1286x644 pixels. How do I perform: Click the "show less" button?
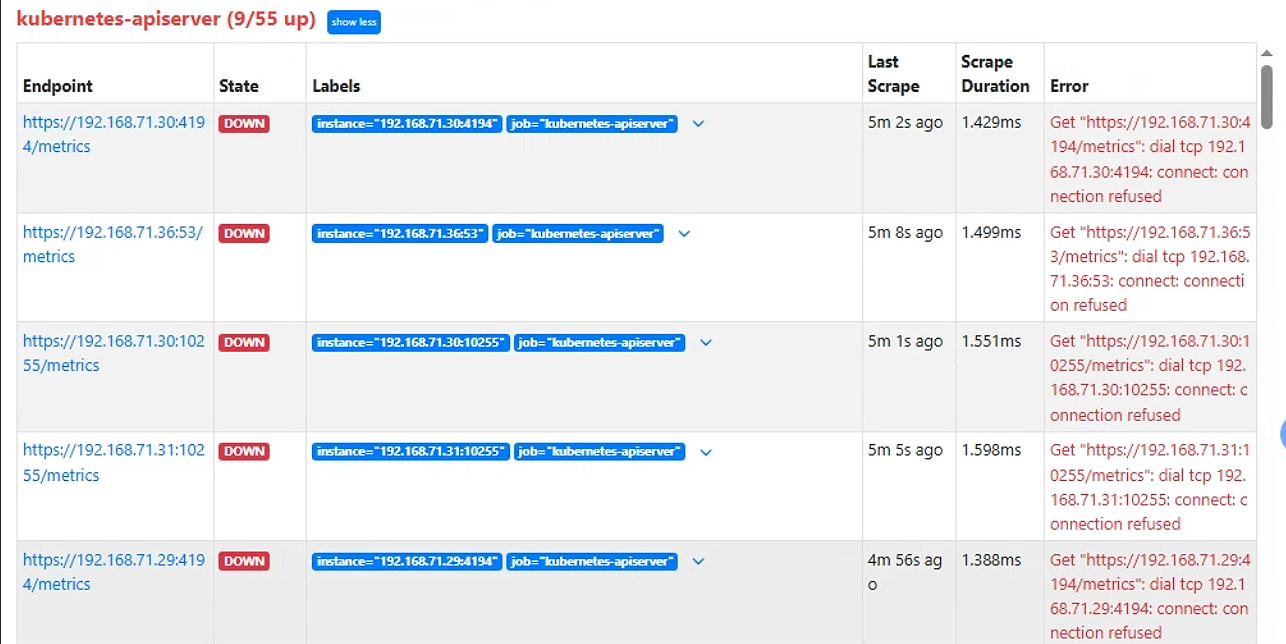click(x=354, y=22)
